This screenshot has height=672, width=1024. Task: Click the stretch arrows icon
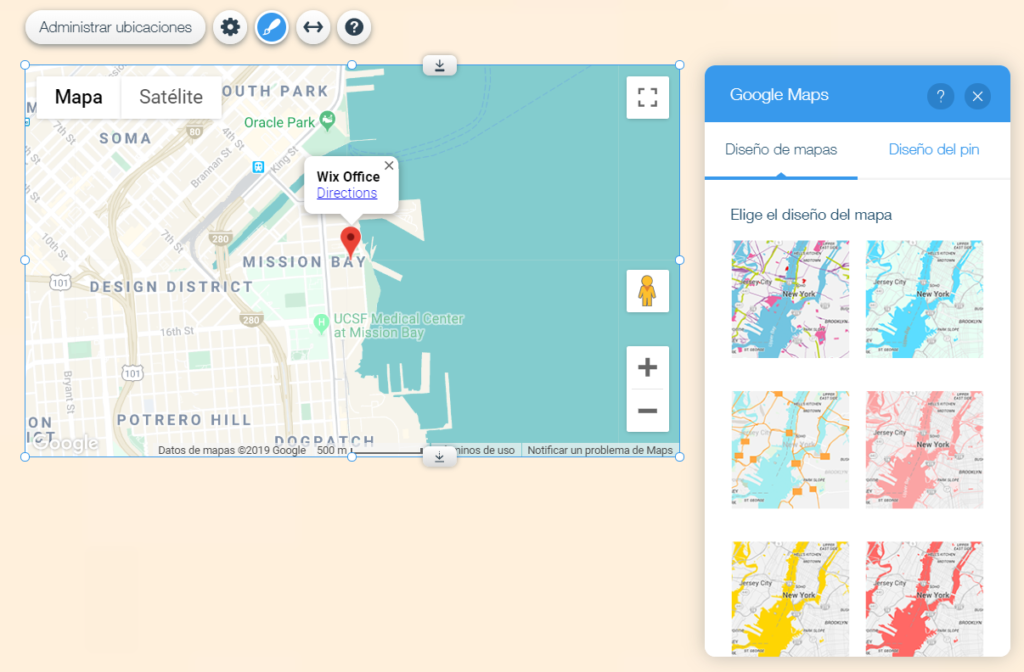pyautogui.click(x=313, y=27)
